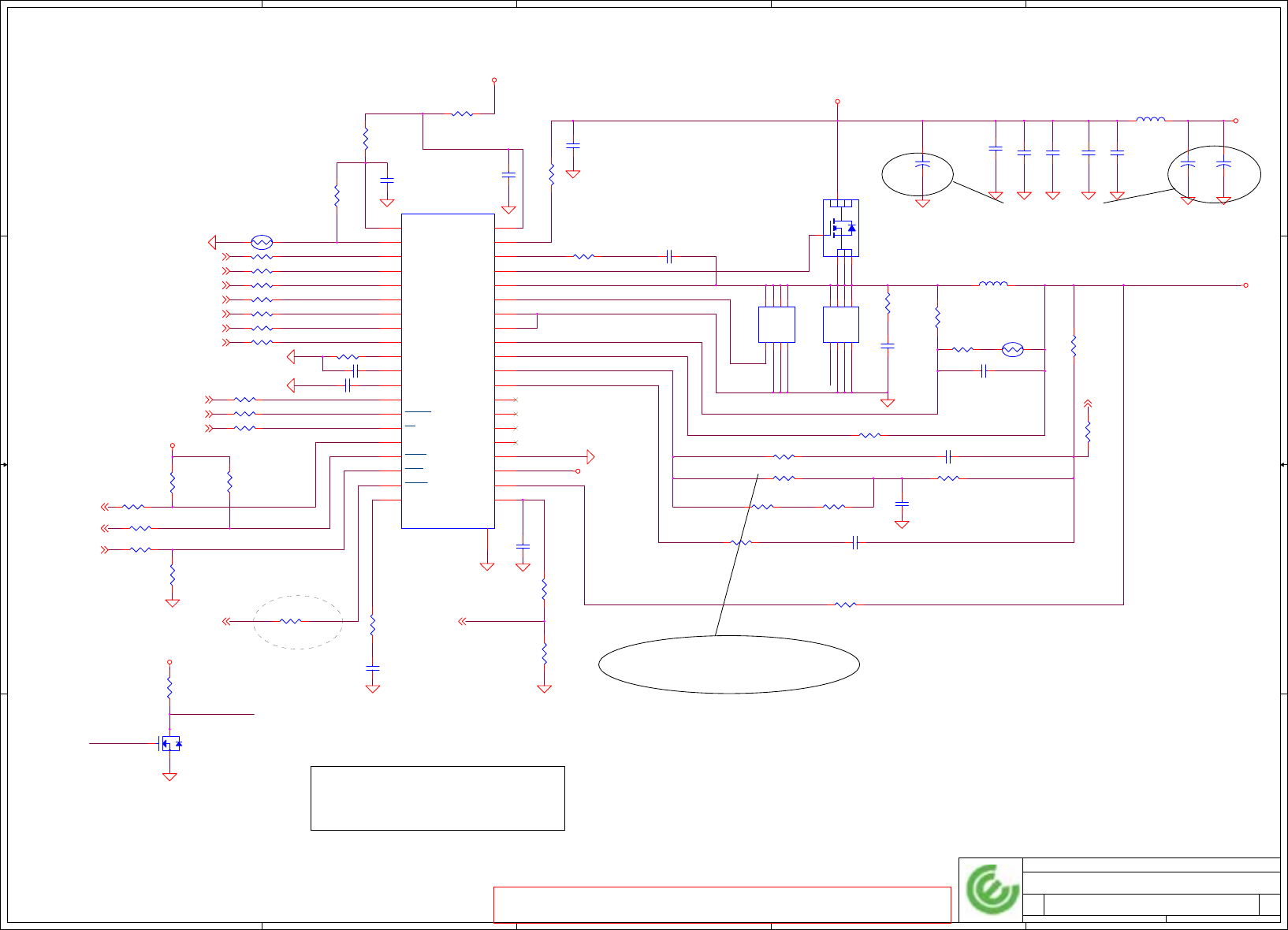
Task: Select the inductor on the top power rail
Action: tap(1151, 120)
